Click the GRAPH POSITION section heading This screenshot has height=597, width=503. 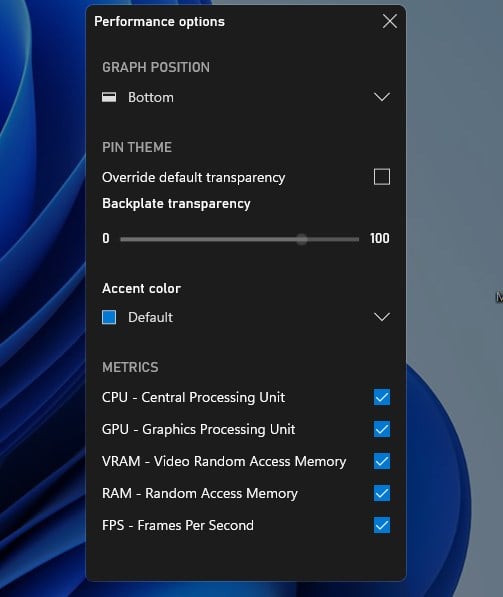[x=156, y=67]
